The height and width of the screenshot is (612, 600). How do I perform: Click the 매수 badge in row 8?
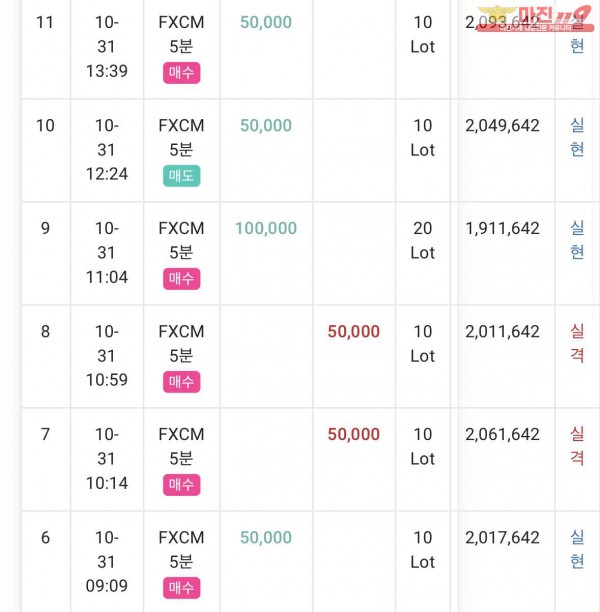tap(182, 381)
